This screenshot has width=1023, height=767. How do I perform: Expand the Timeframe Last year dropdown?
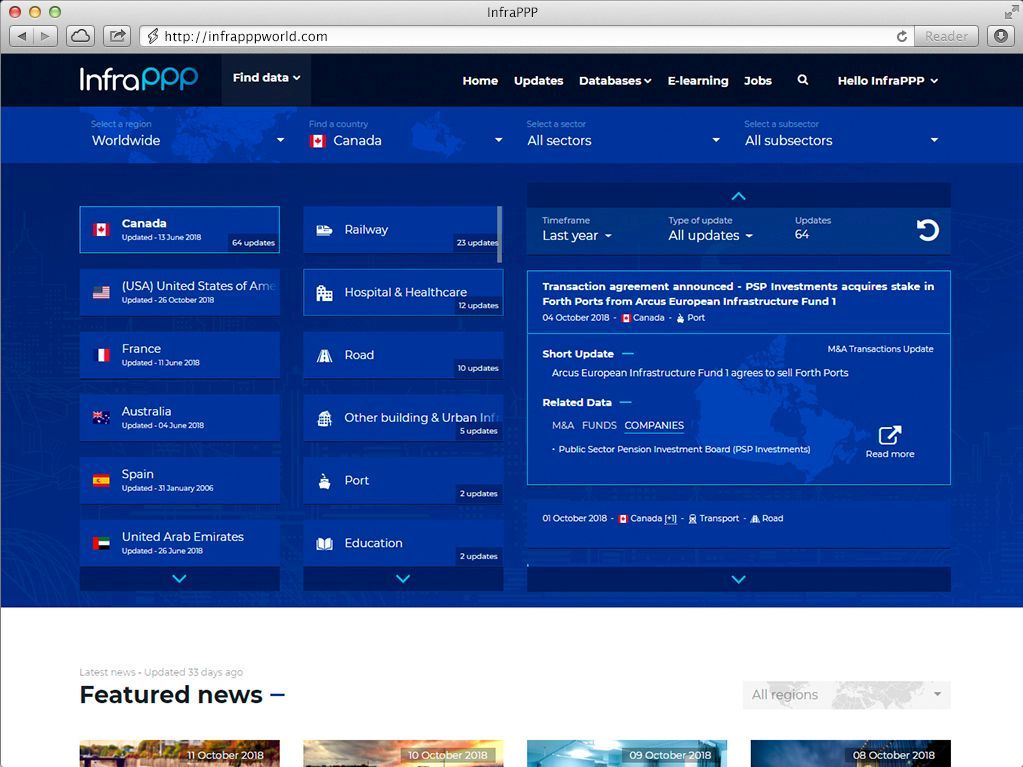click(x=577, y=236)
